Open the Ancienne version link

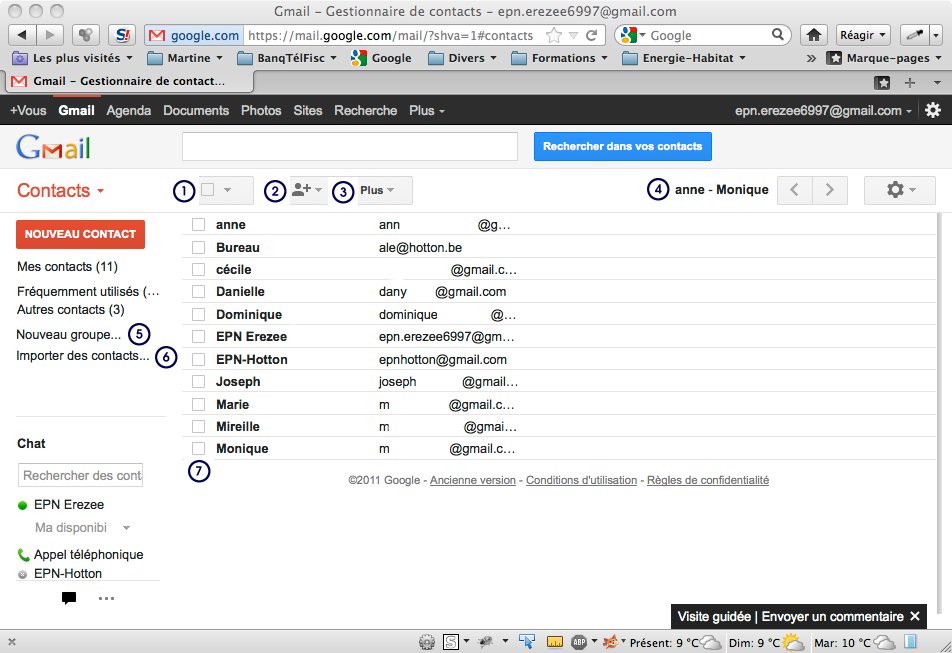tap(472, 480)
